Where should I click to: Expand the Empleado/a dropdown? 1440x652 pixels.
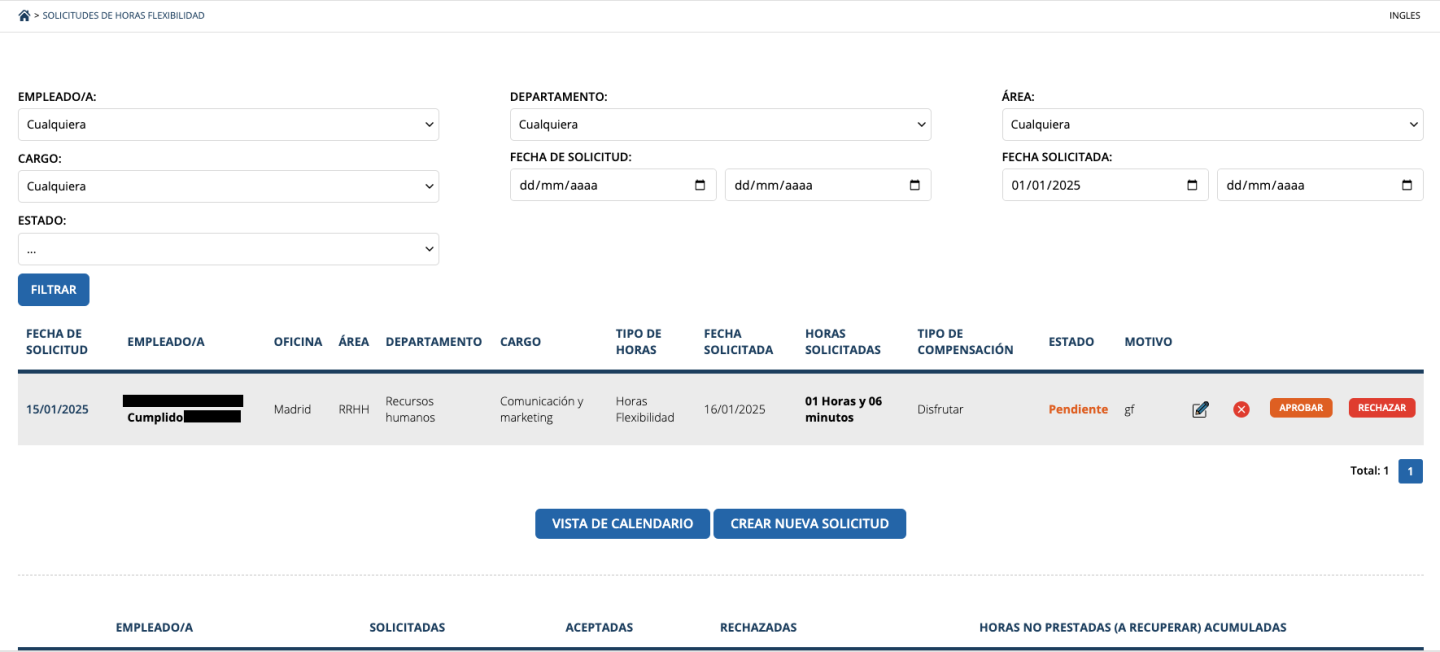tap(228, 125)
